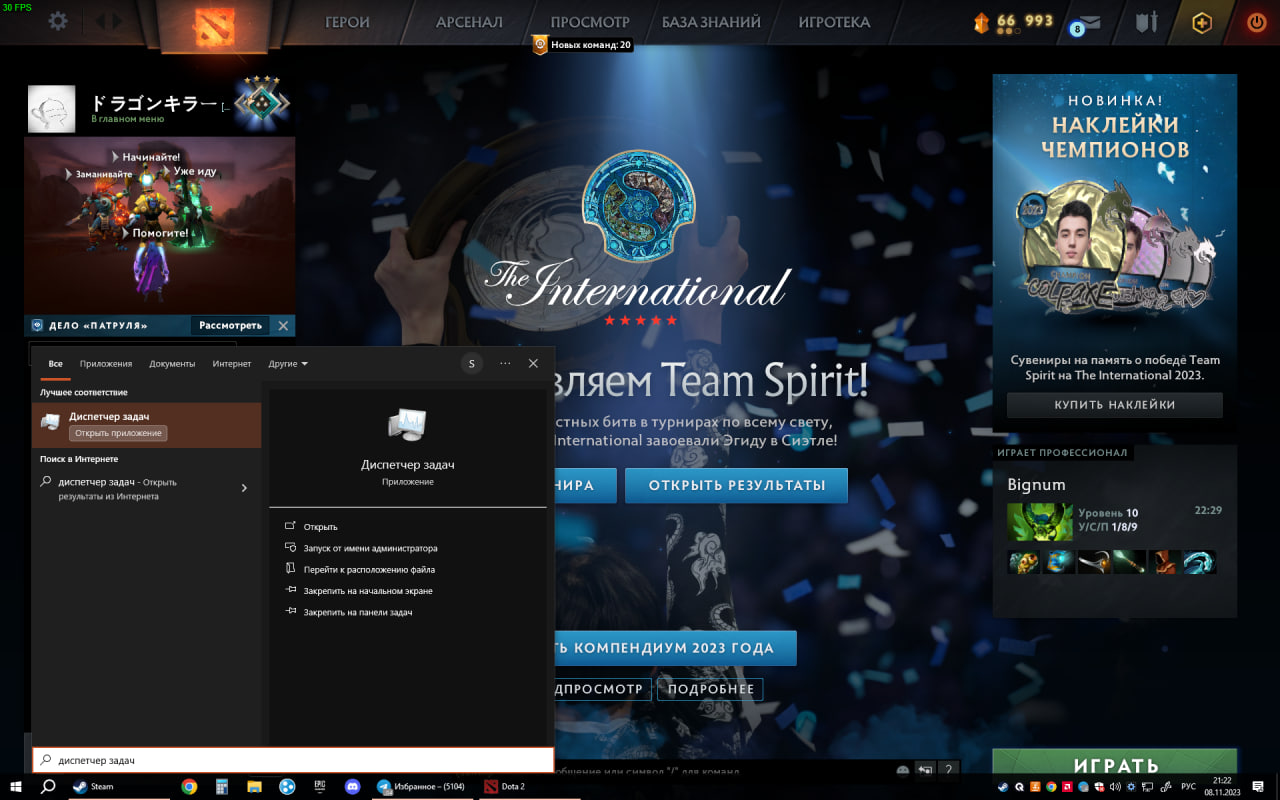Click the rank medal beside the profile name
Image resolution: width=1280 pixels, height=800 pixels.
[x=261, y=103]
